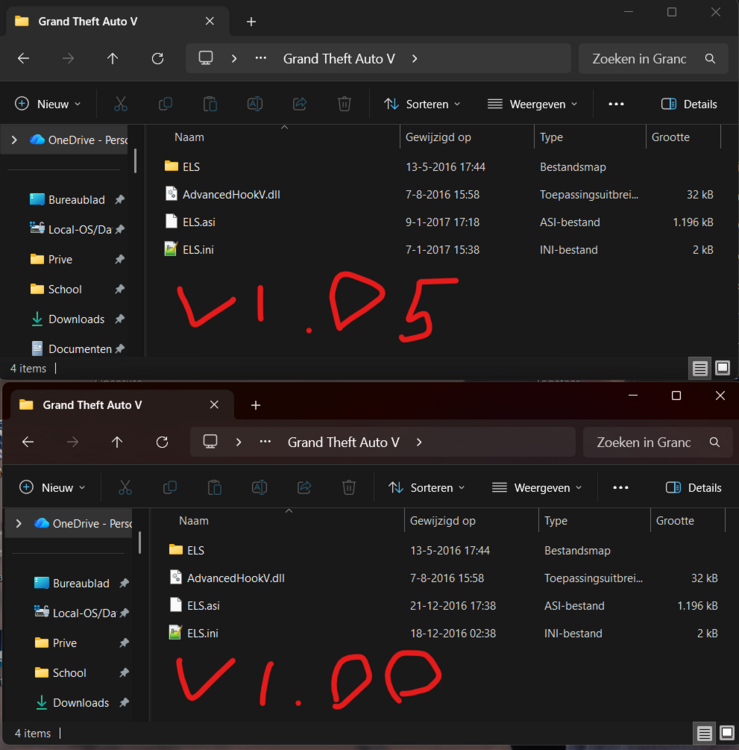The image size is (739, 750).
Task: Sort by Gewijzigd op in top window
Action: (x=438, y=137)
